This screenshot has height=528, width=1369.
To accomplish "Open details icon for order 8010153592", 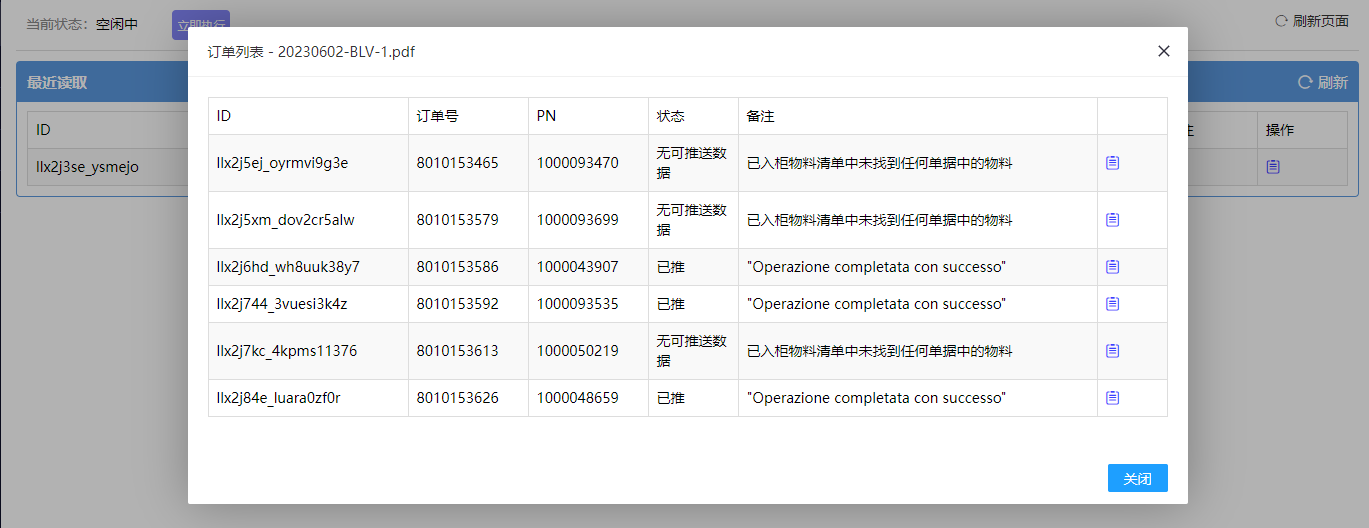I will 1112,304.
